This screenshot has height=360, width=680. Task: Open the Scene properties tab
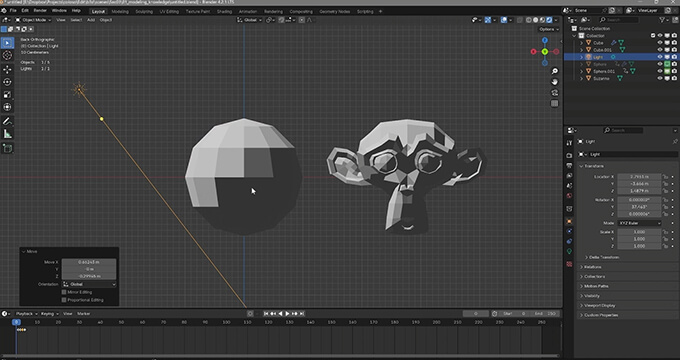pyautogui.click(x=569, y=186)
